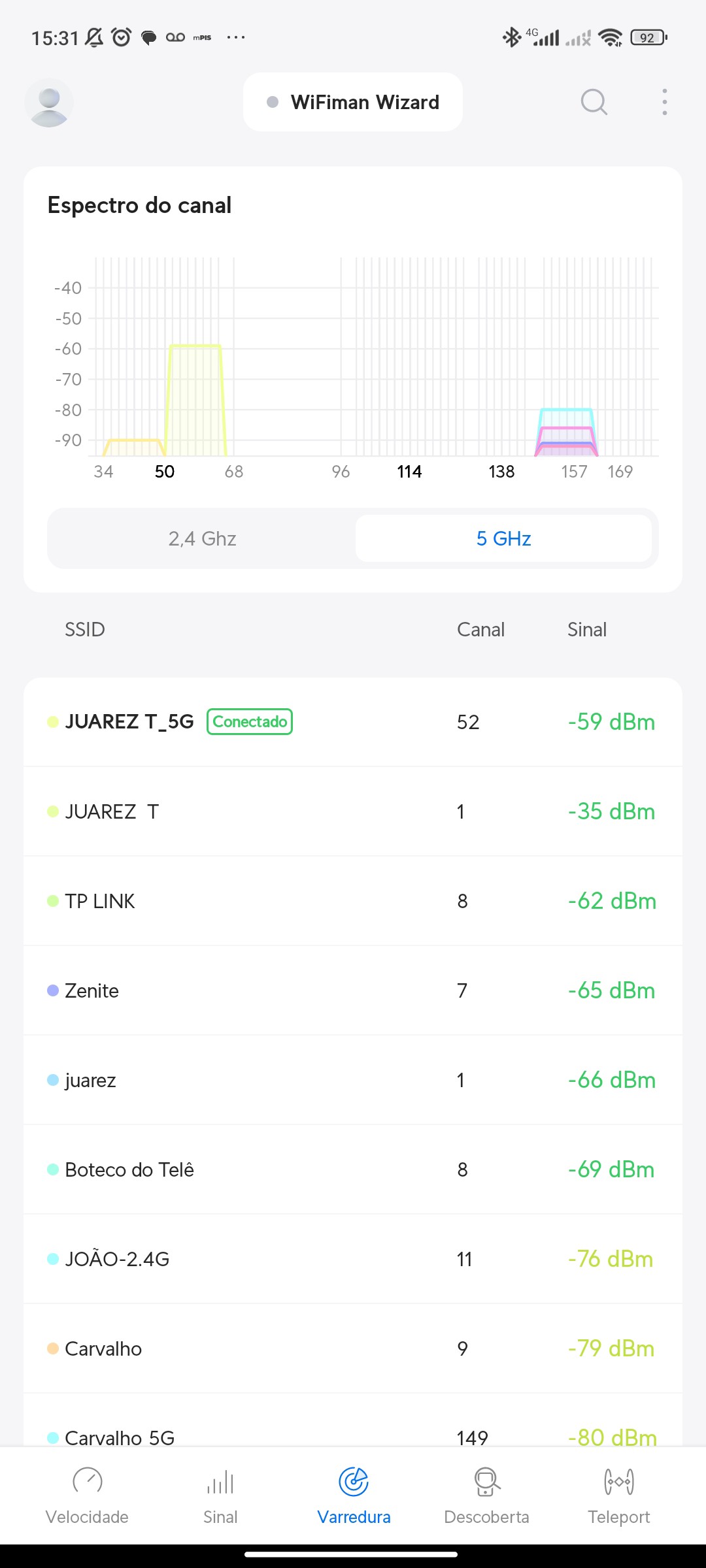Tap the Conectado badge
Viewport: 706px width, 1568px height.
point(250,722)
